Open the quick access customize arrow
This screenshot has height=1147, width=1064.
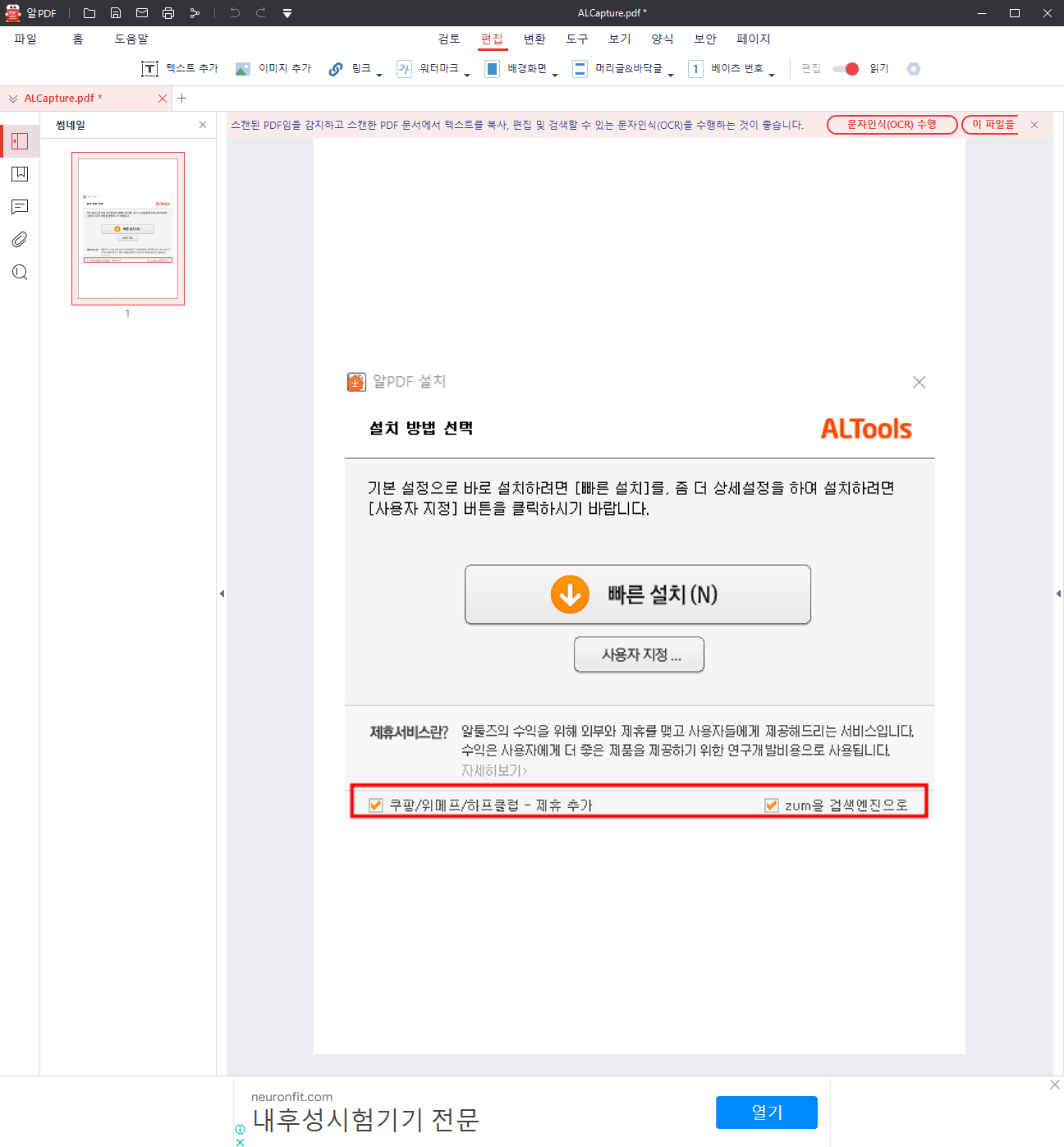point(287,13)
